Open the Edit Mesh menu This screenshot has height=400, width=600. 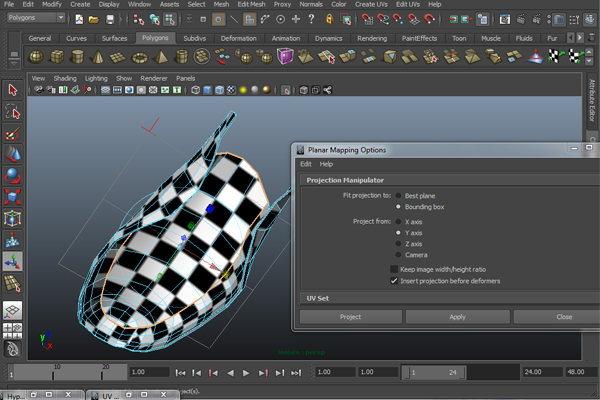[251, 5]
